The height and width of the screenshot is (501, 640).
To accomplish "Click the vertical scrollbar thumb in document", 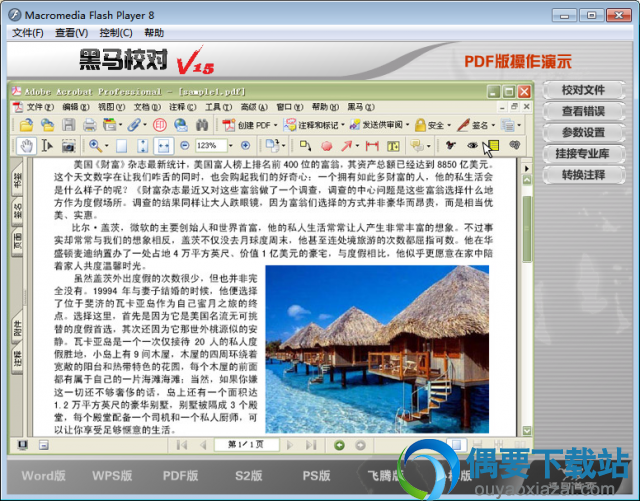I will 527,229.
